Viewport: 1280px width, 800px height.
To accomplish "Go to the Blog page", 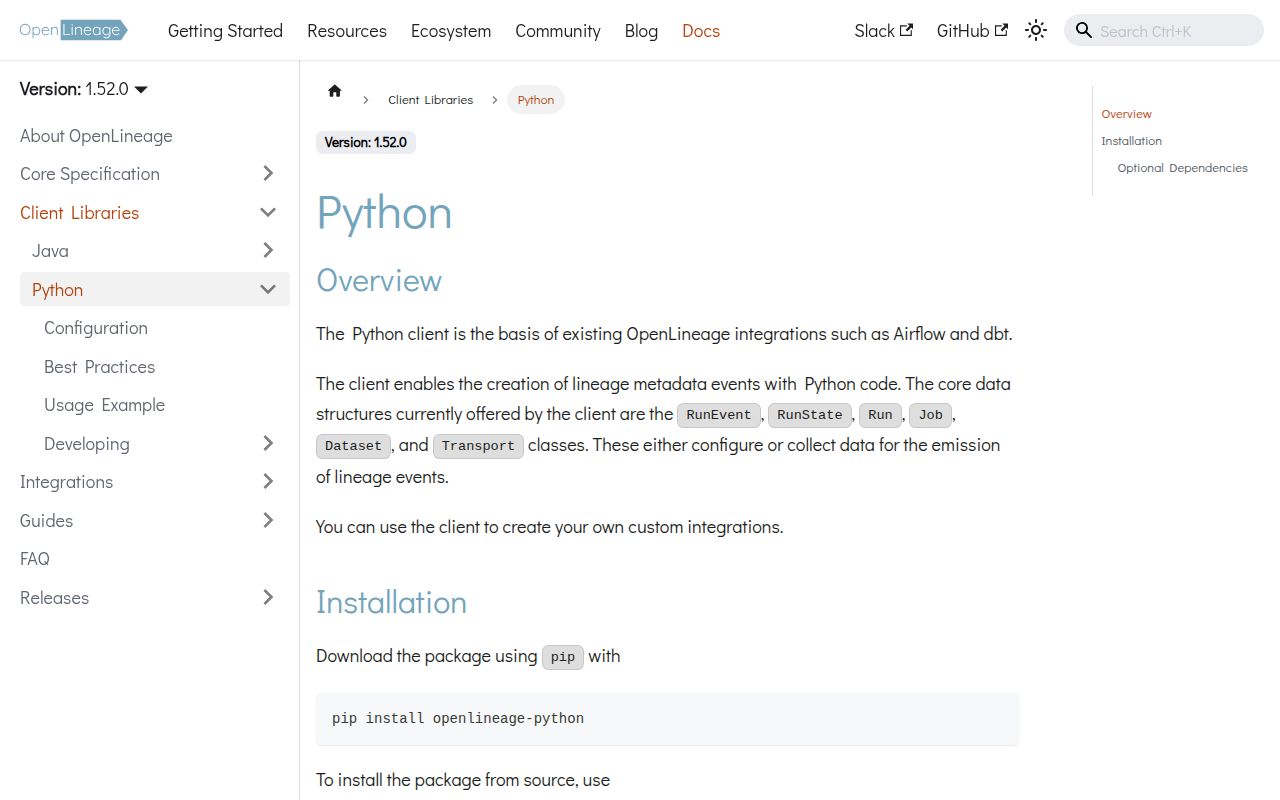I will pyautogui.click(x=641, y=31).
